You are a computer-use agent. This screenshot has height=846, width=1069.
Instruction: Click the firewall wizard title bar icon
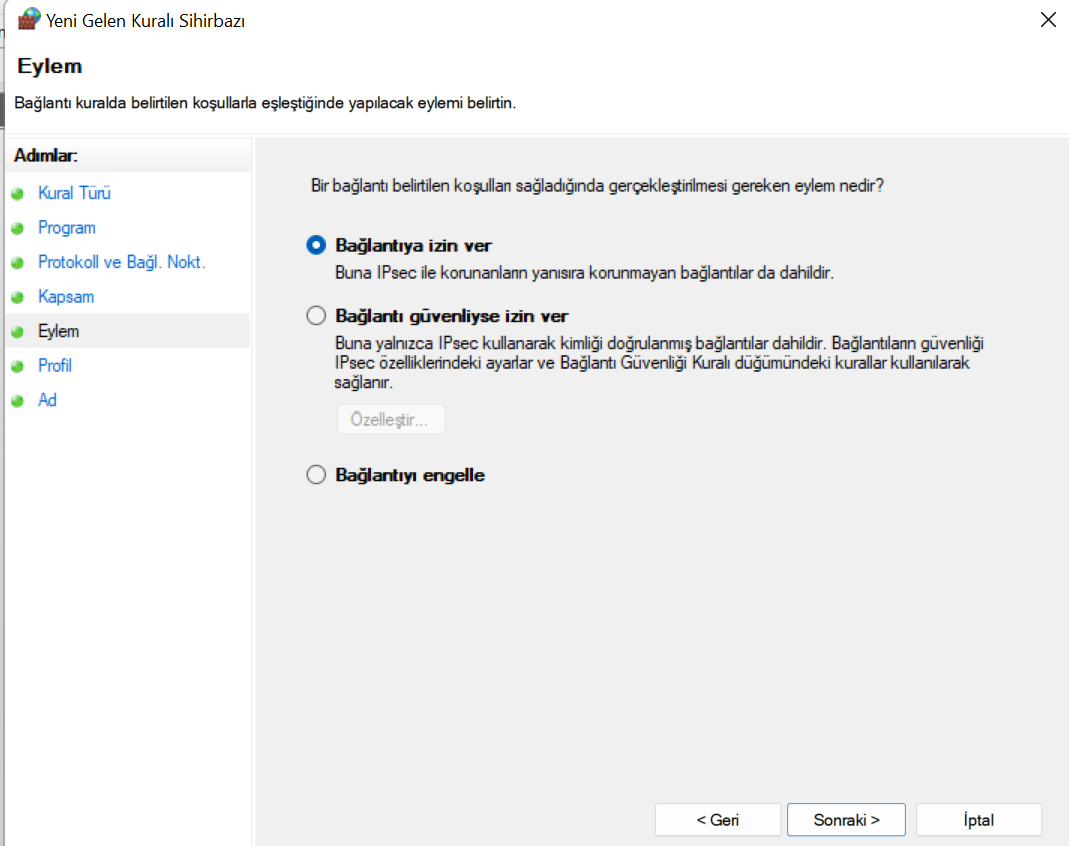[29, 19]
